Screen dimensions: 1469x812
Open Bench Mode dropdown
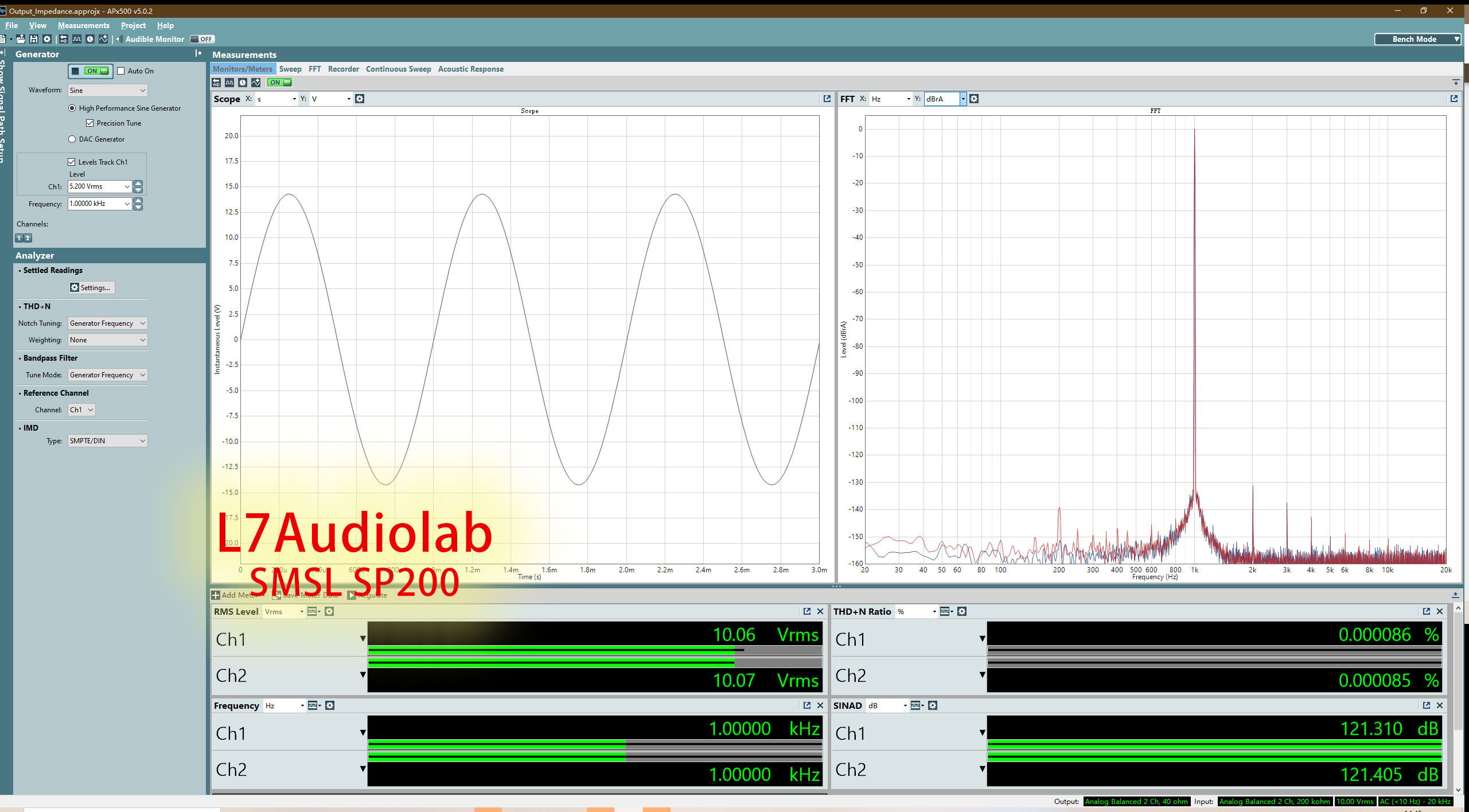(1417, 39)
